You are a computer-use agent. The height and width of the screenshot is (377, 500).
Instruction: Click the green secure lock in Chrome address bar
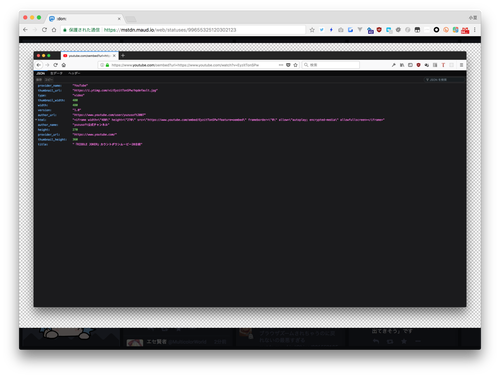(x=65, y=30)
